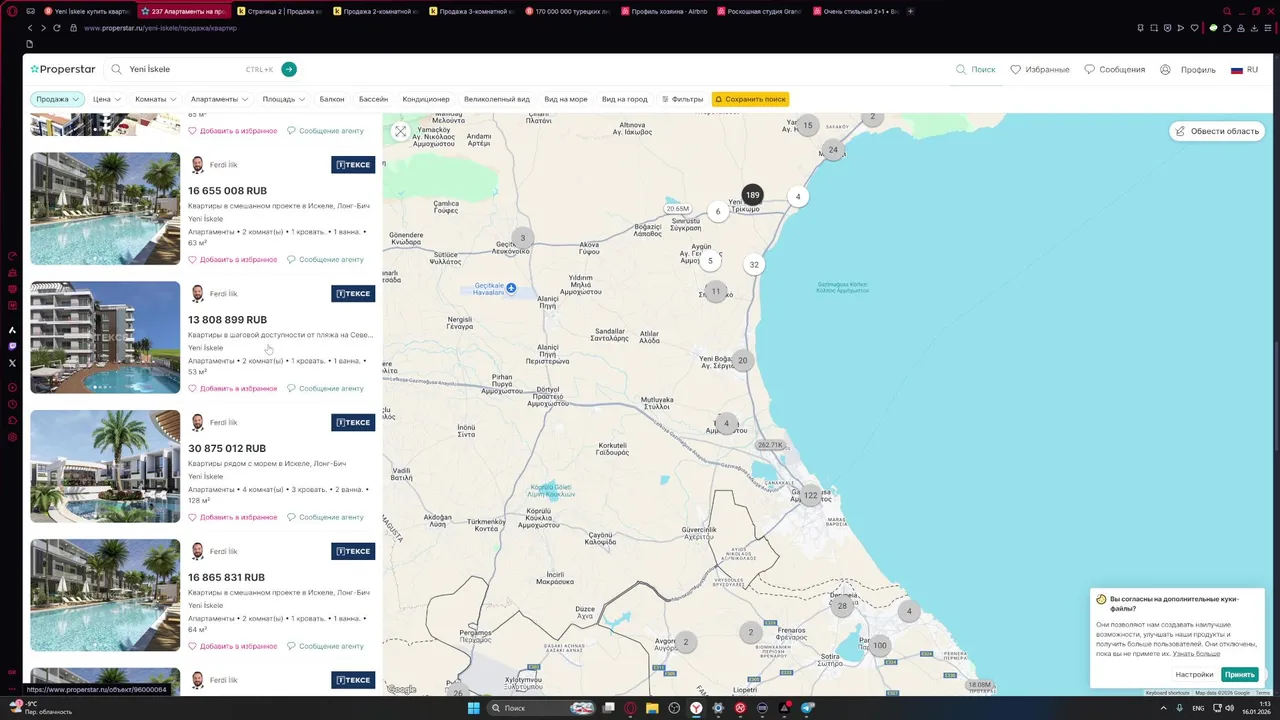
Task: Message agent for 13 808 899 RUB listing
Action: coord(325,388)
